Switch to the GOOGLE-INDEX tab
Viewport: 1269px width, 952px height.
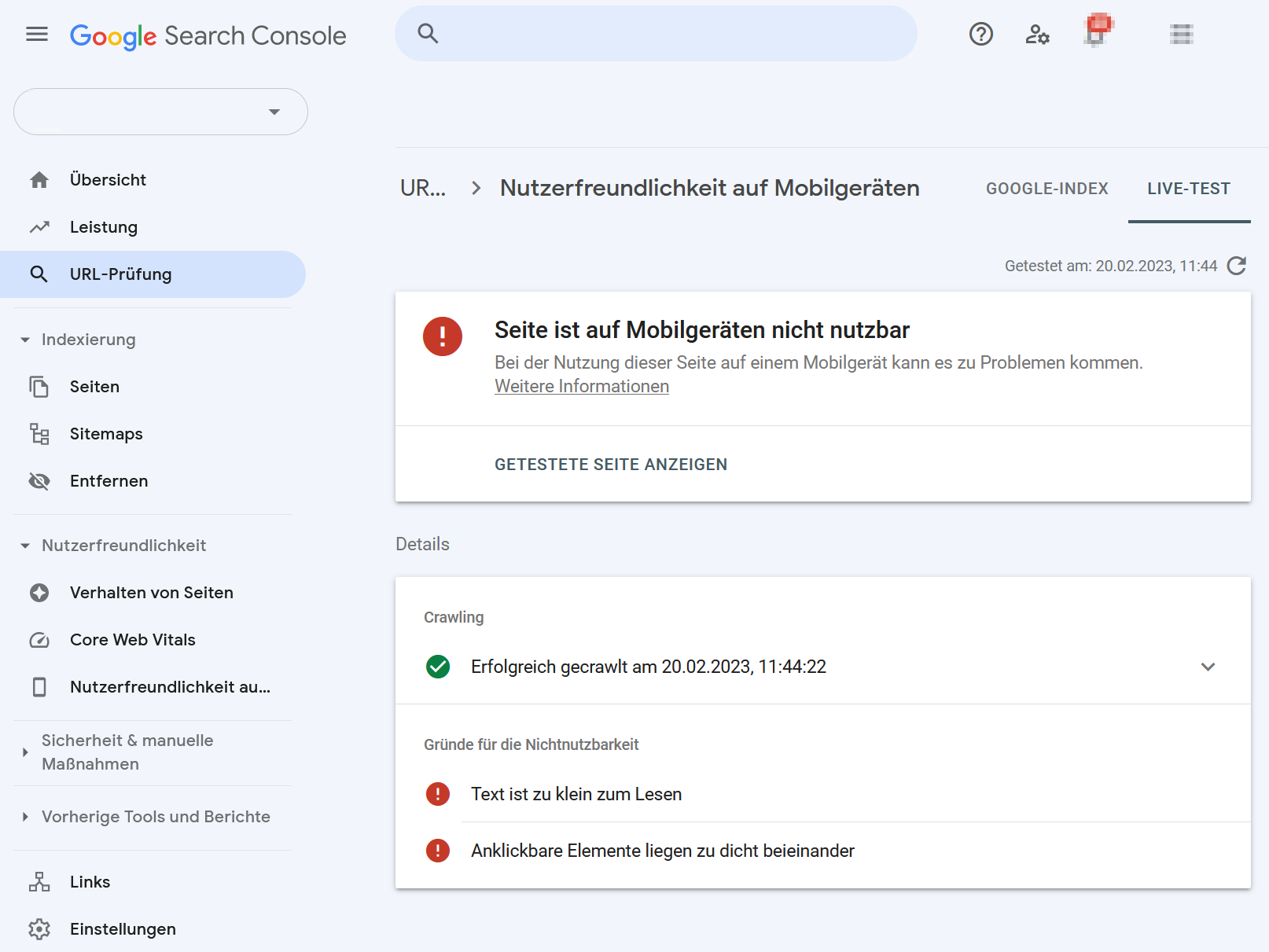coord(1046,189)
